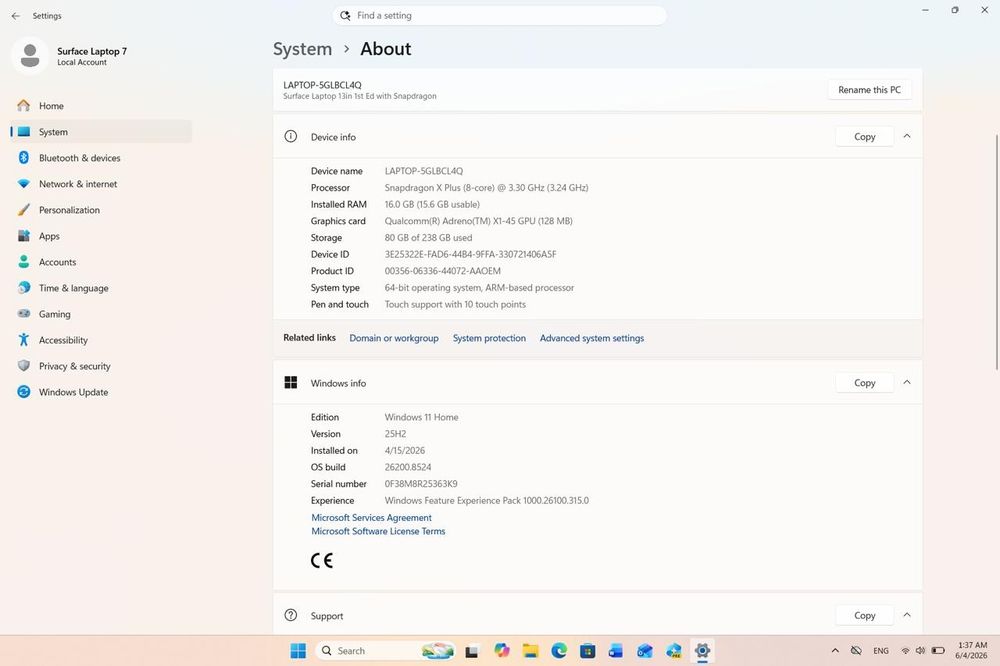
Task: Click Rename this PC button
Action: click(869, 90)
